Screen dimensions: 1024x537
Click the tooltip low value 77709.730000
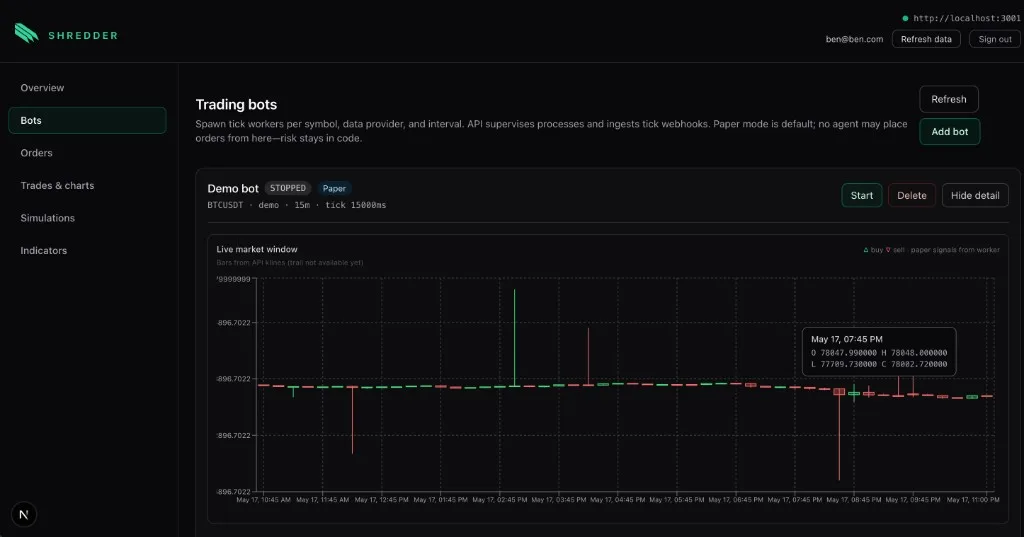tap(848, 364)
